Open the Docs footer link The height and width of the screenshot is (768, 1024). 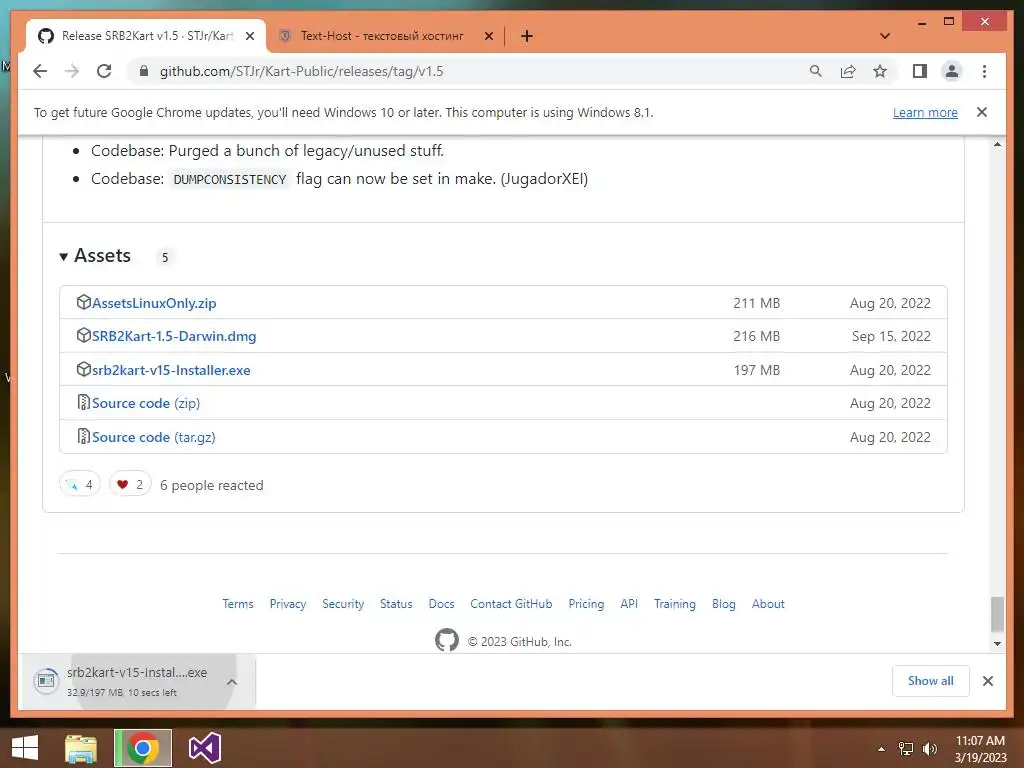(x=441, y=604)
